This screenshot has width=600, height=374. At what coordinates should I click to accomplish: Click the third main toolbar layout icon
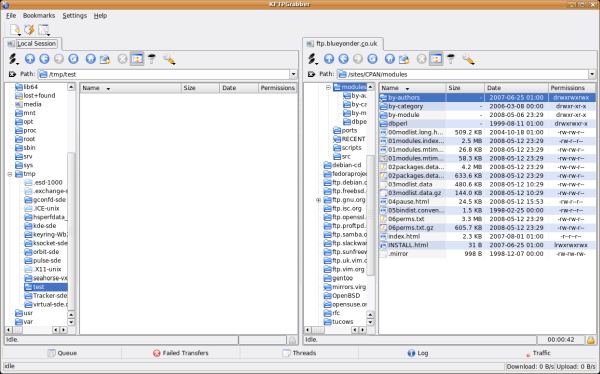[x=44, y=30]
